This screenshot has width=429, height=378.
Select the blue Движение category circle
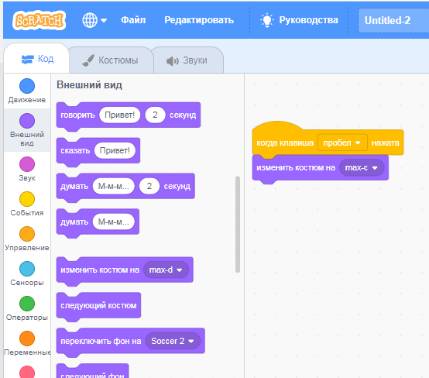point(27,86)
